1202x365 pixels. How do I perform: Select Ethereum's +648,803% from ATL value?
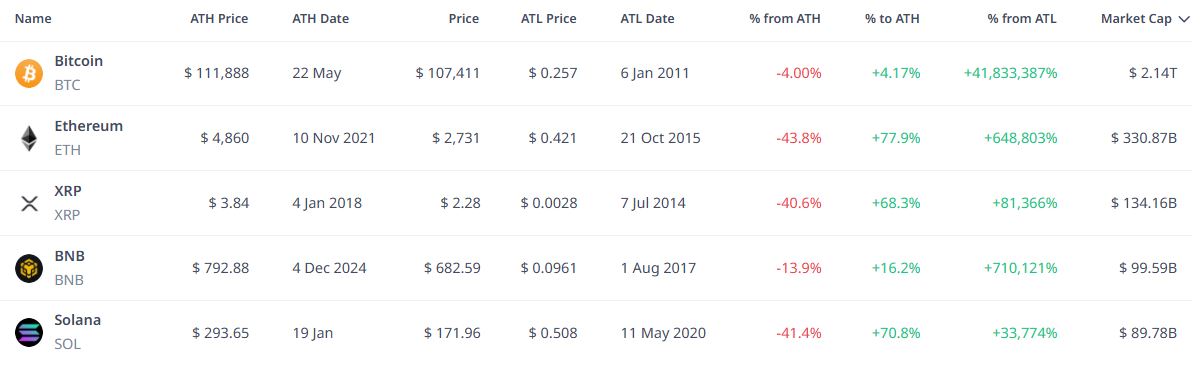click(x=1016, y=138)
